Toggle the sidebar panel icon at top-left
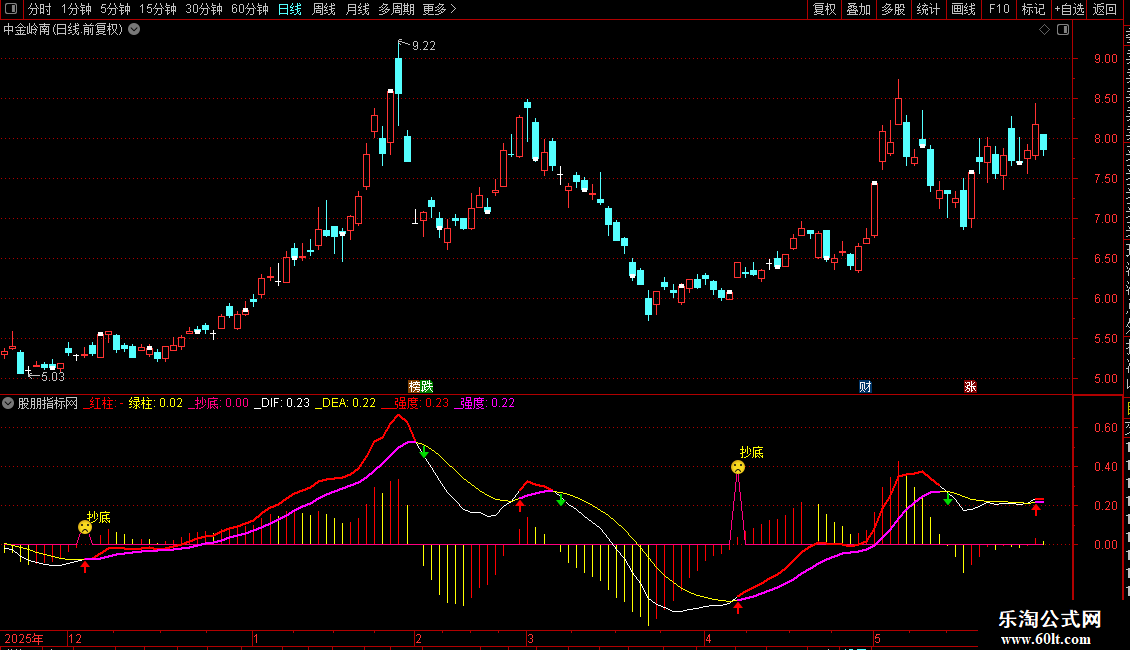Viewport: 1130px width, 650px height. (11, 9)
